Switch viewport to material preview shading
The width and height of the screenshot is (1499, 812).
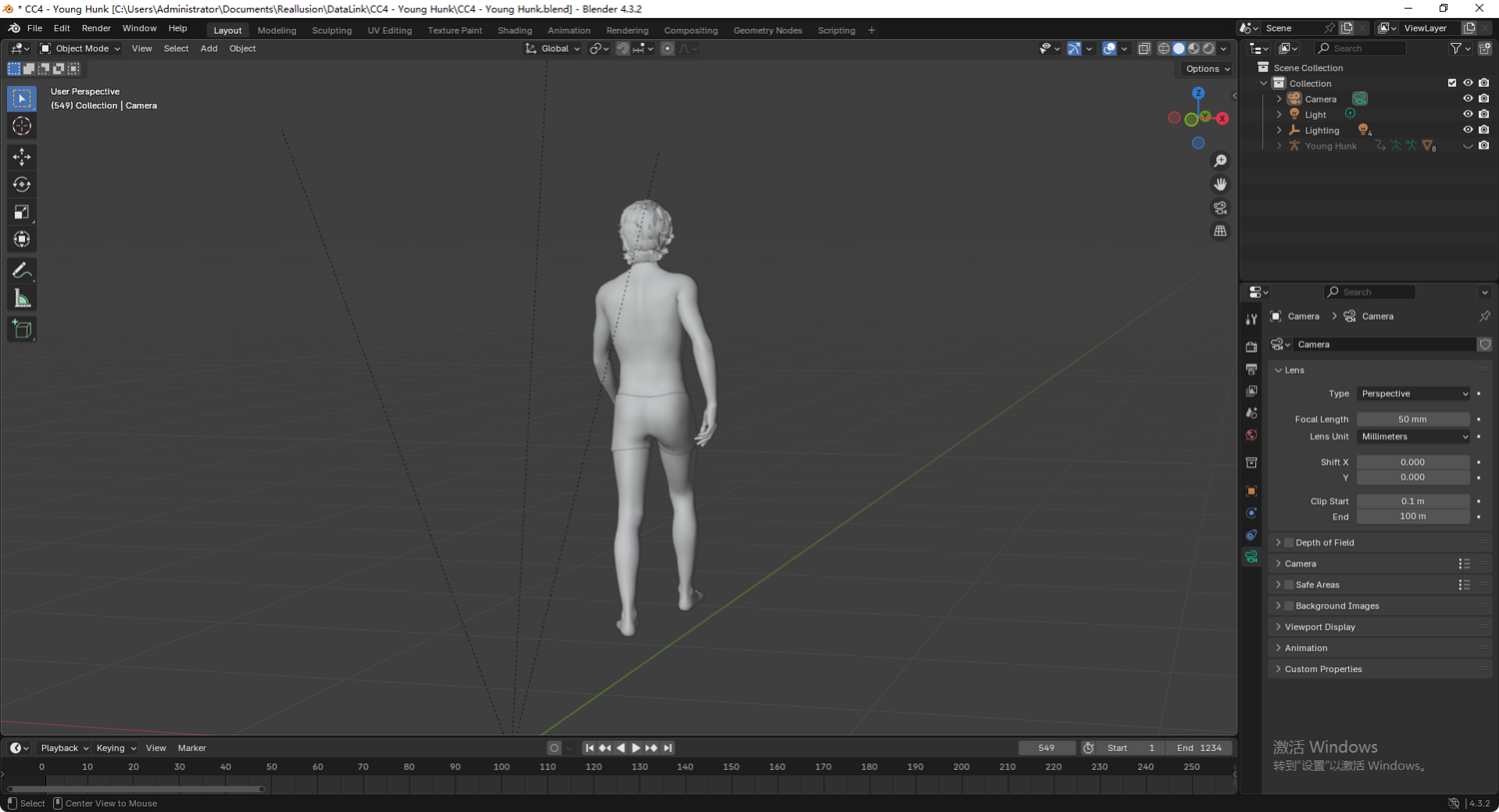pos(1193,48)
